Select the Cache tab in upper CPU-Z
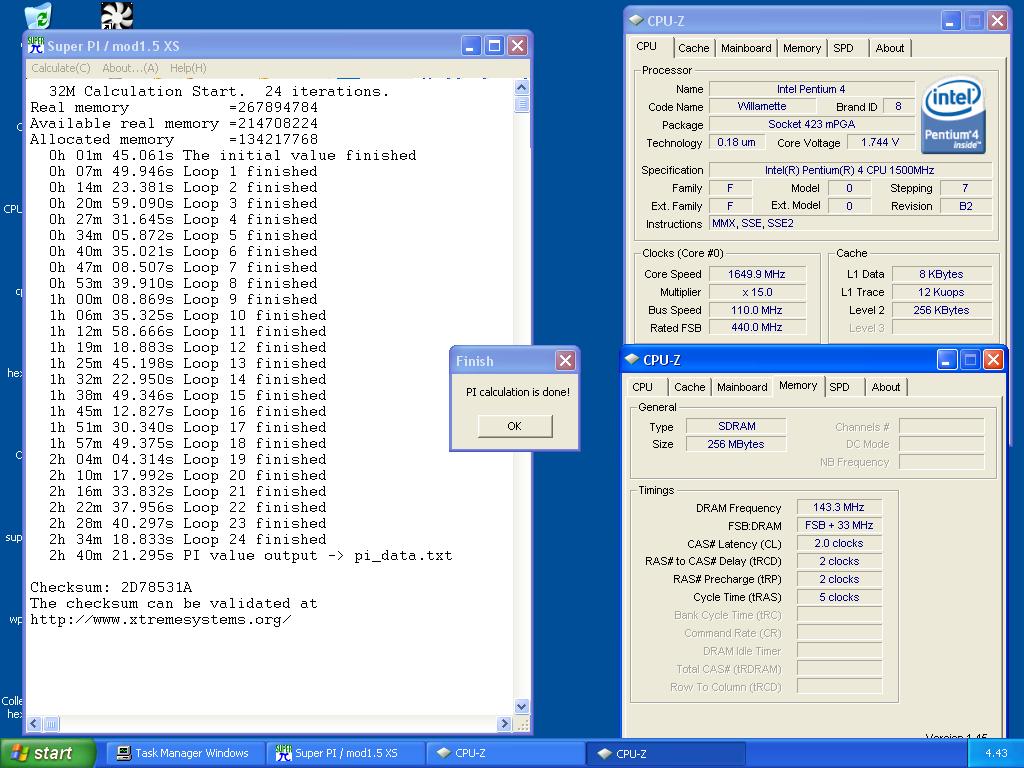Screen dimensions: 1024x768 (693, 48)
